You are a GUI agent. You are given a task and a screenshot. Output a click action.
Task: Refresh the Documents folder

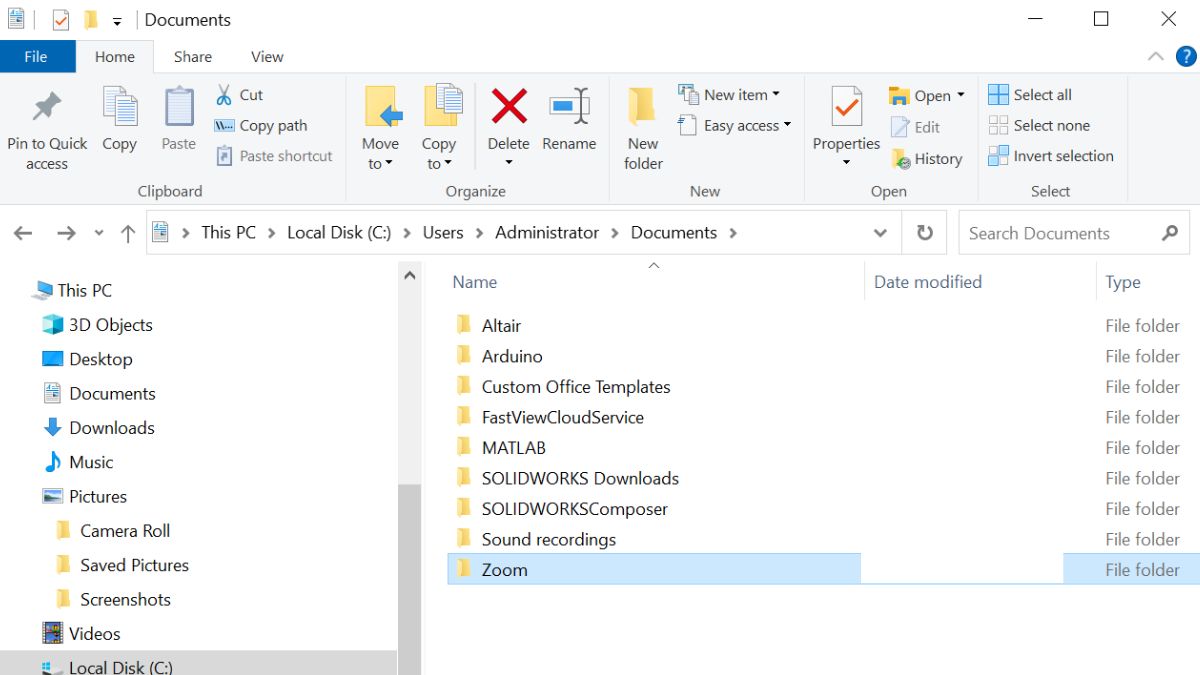925,233
